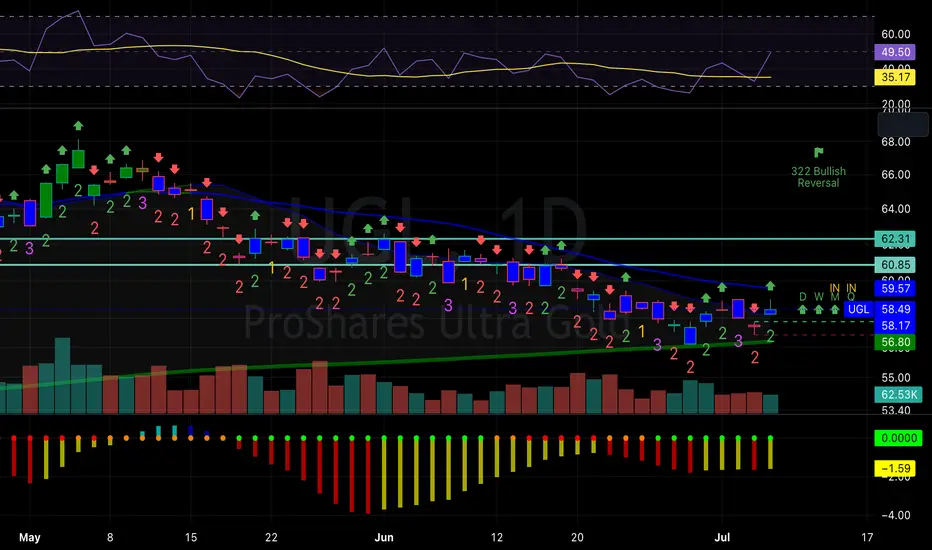This screenshot has height=550, width=932.
Task: Click the 53.40 price axis value
Action: 895,410
